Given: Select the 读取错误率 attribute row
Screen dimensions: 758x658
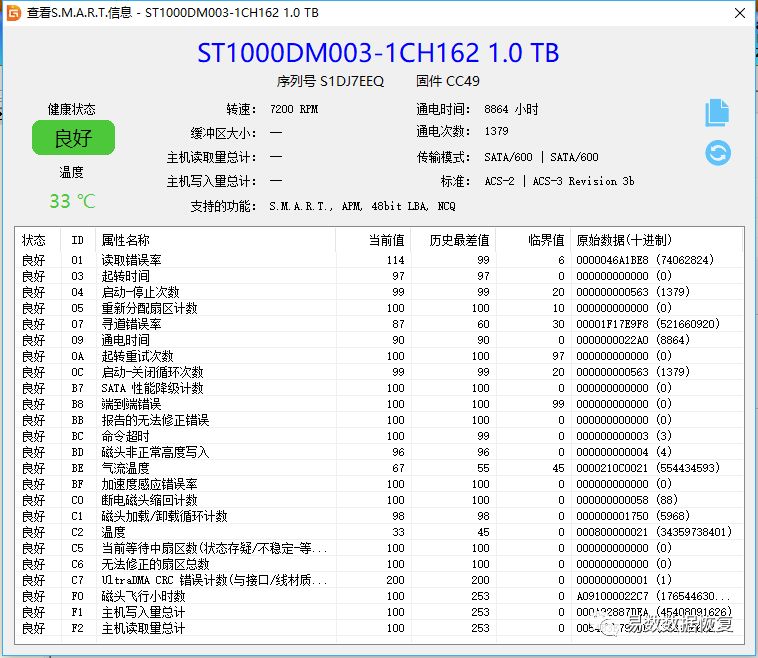Looking at the screenshot, I should coord(379,260).
